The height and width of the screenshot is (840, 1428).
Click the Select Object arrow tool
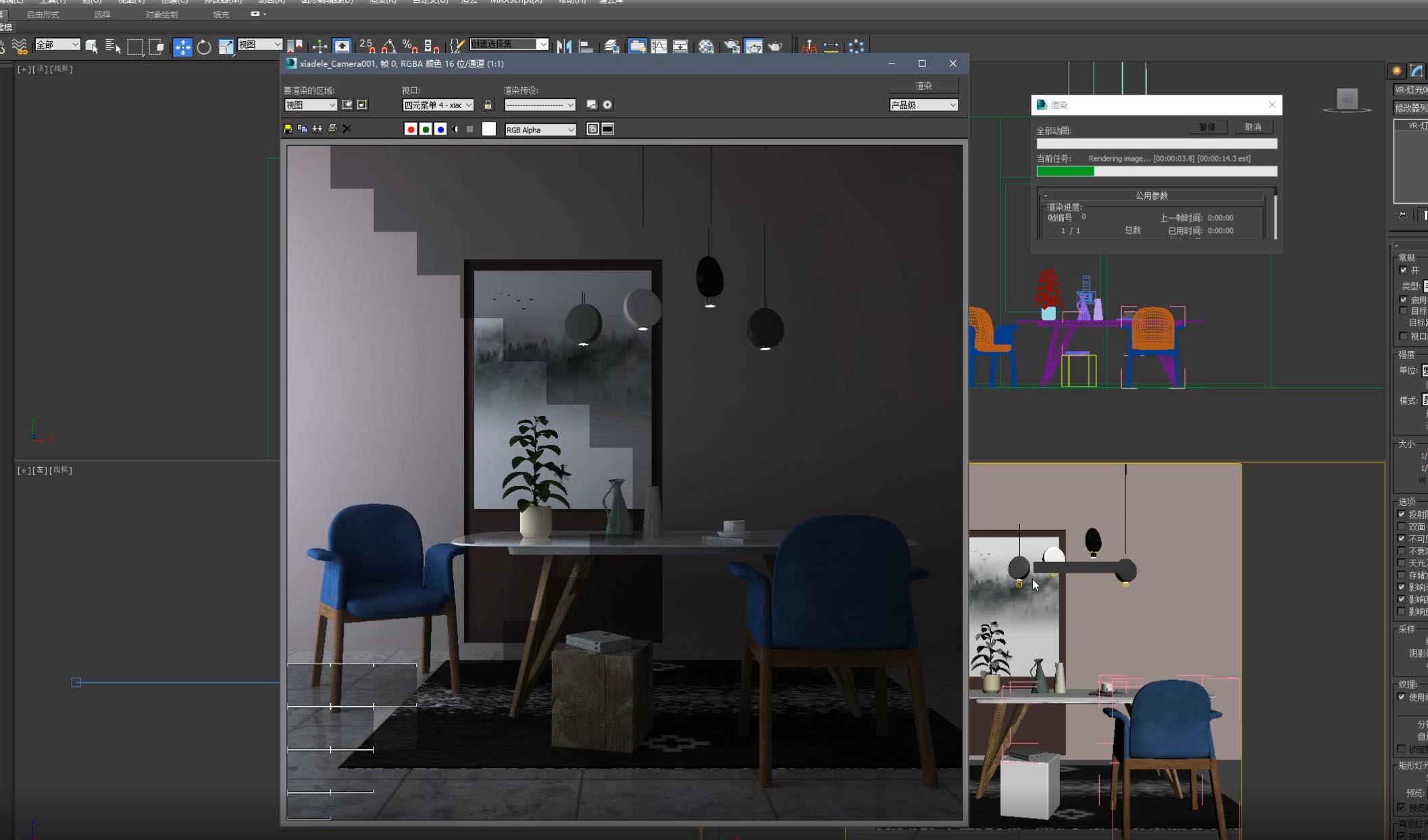(92, 47)
